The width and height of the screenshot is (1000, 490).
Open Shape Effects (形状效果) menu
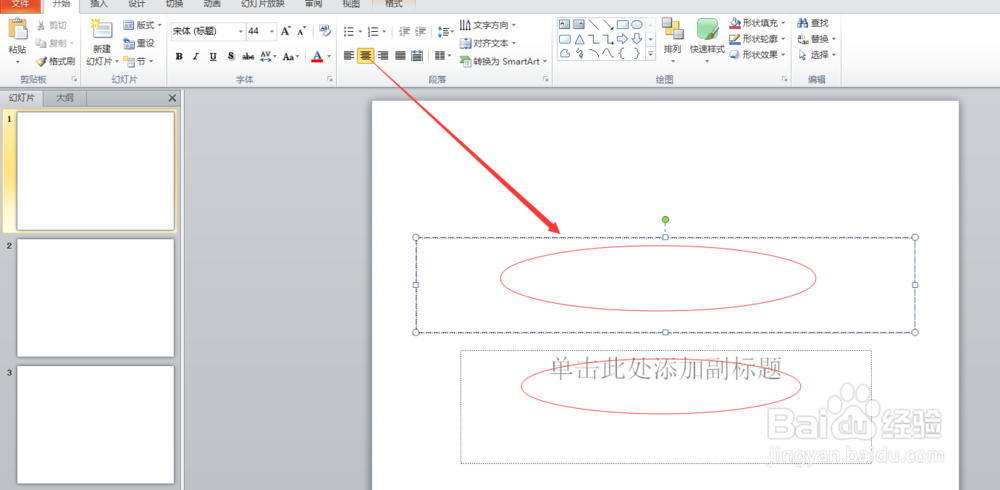coord(758,55)
